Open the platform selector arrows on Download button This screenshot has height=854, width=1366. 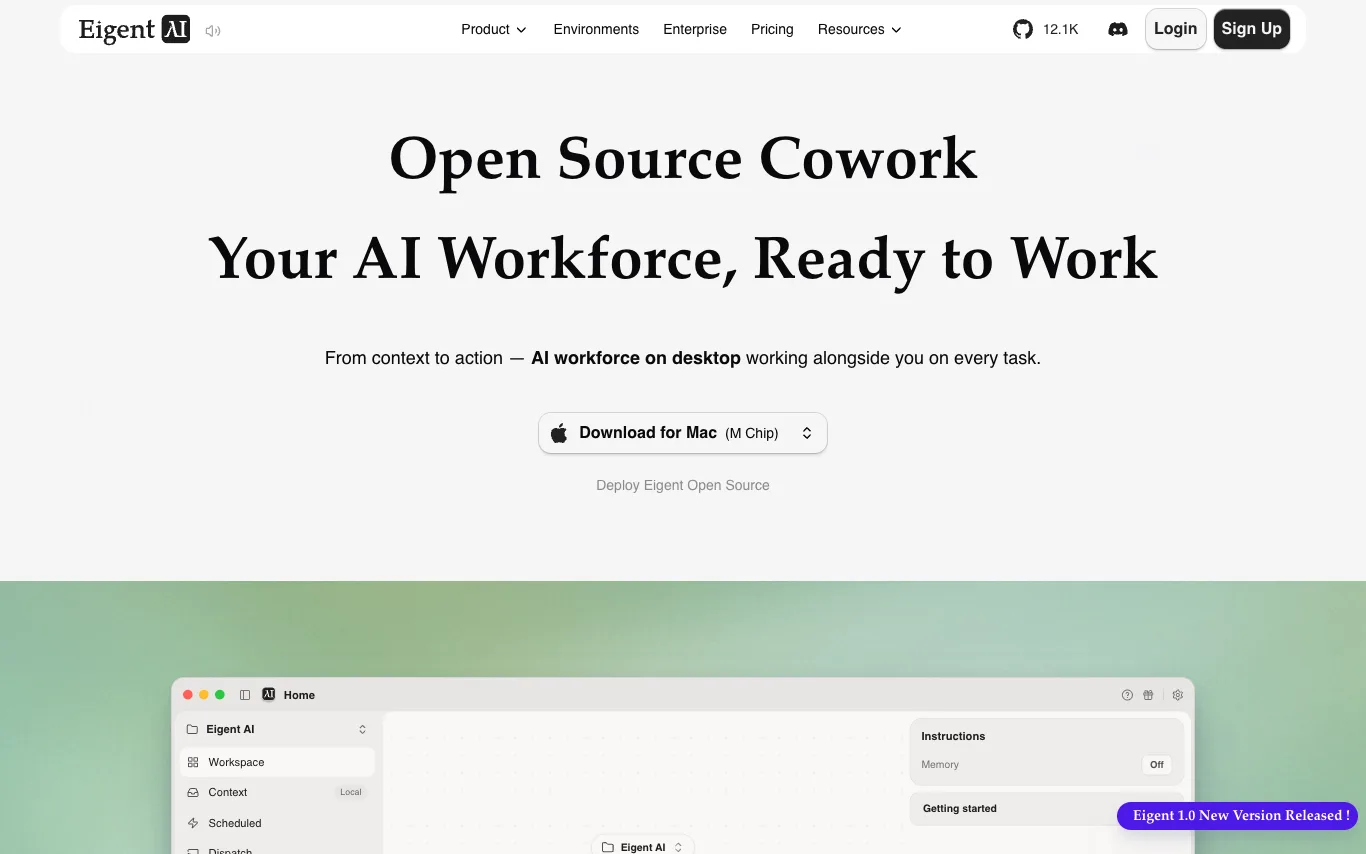[807, 433]
